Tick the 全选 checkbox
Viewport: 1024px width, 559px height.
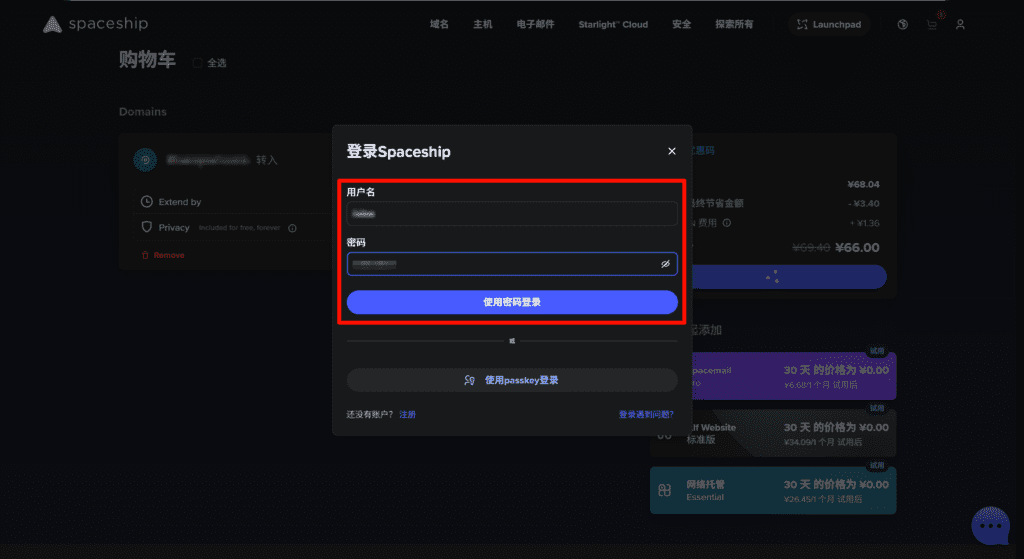[x=197, y=63]
